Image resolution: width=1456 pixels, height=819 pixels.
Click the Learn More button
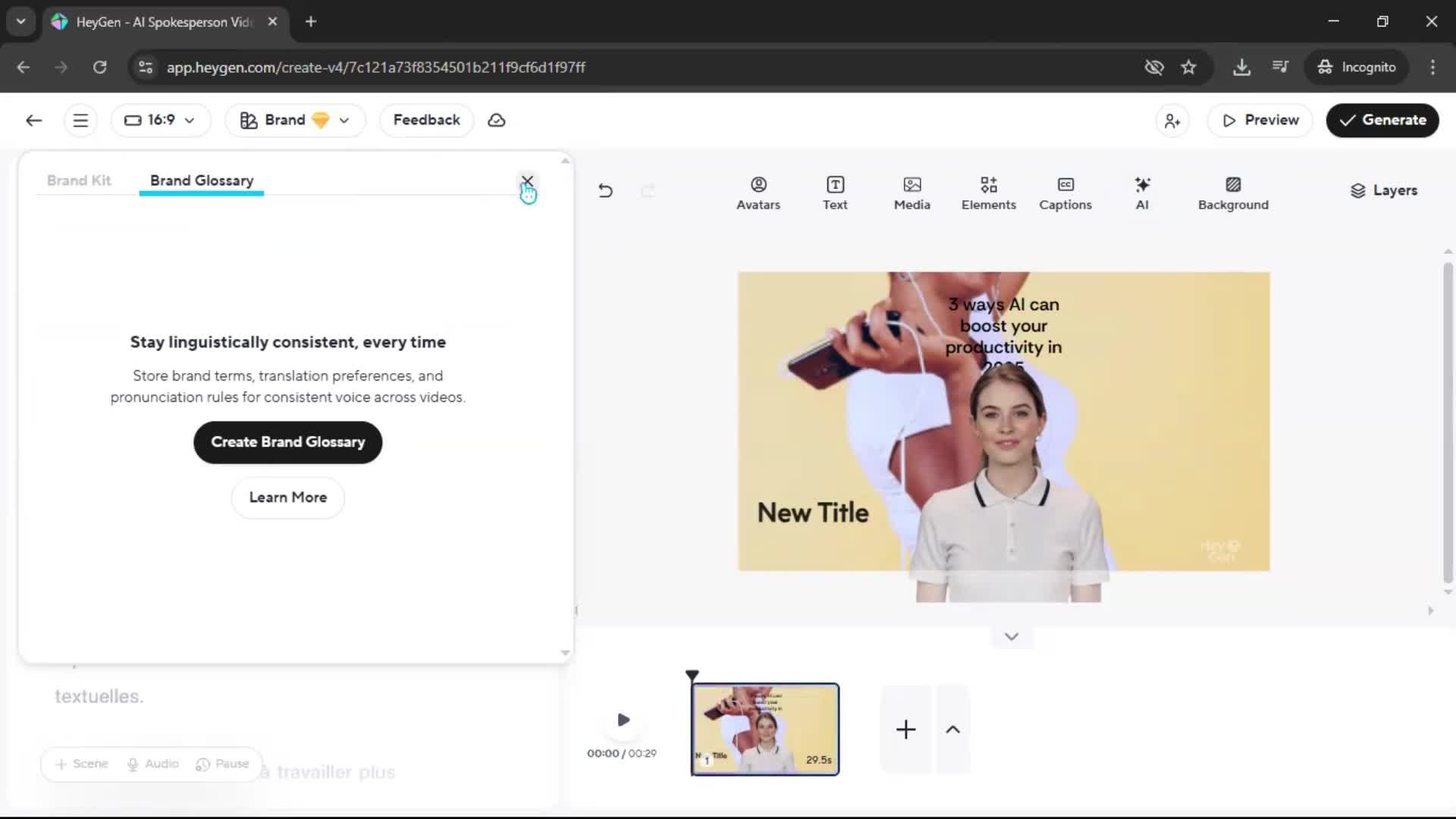click(x=287, y=497)
